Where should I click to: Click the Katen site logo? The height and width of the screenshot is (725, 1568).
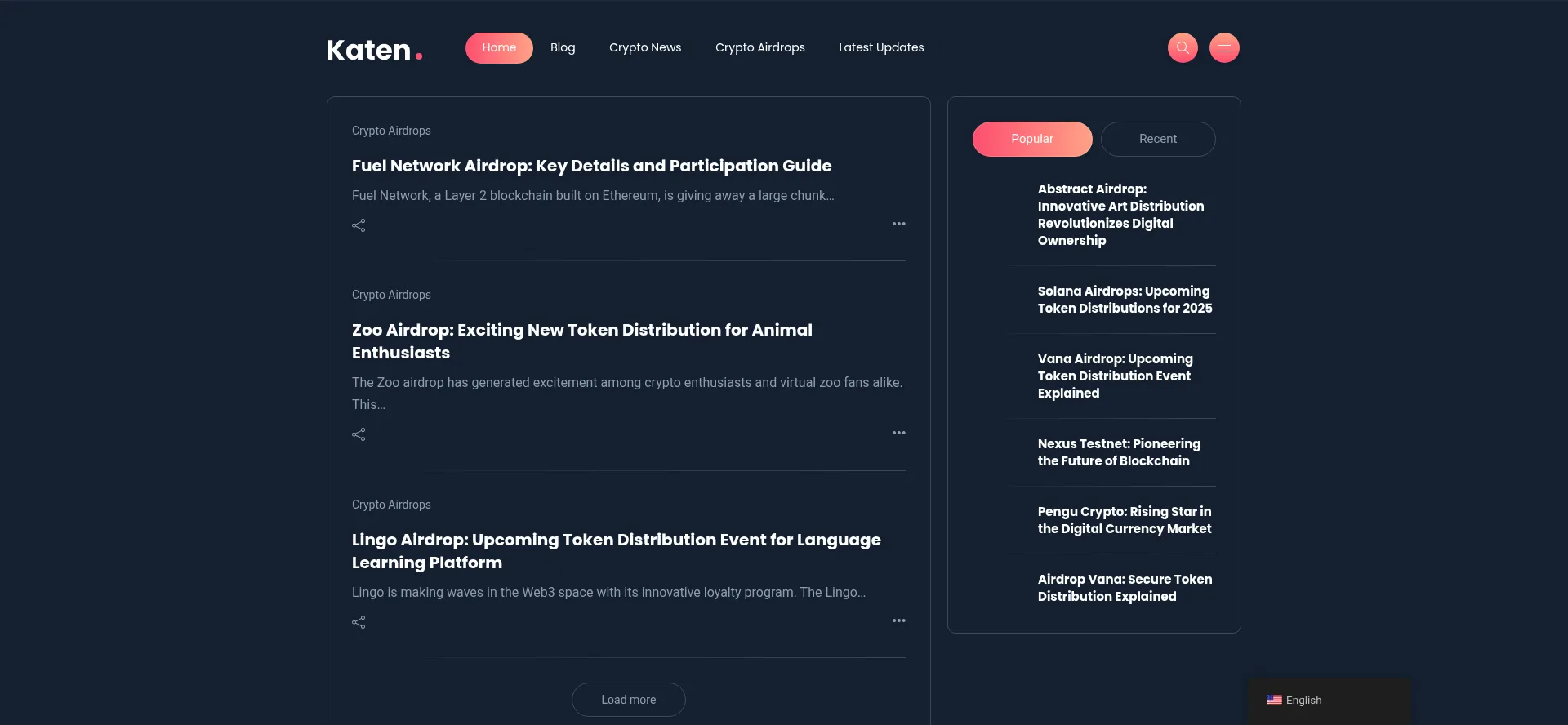click(375, 49)
